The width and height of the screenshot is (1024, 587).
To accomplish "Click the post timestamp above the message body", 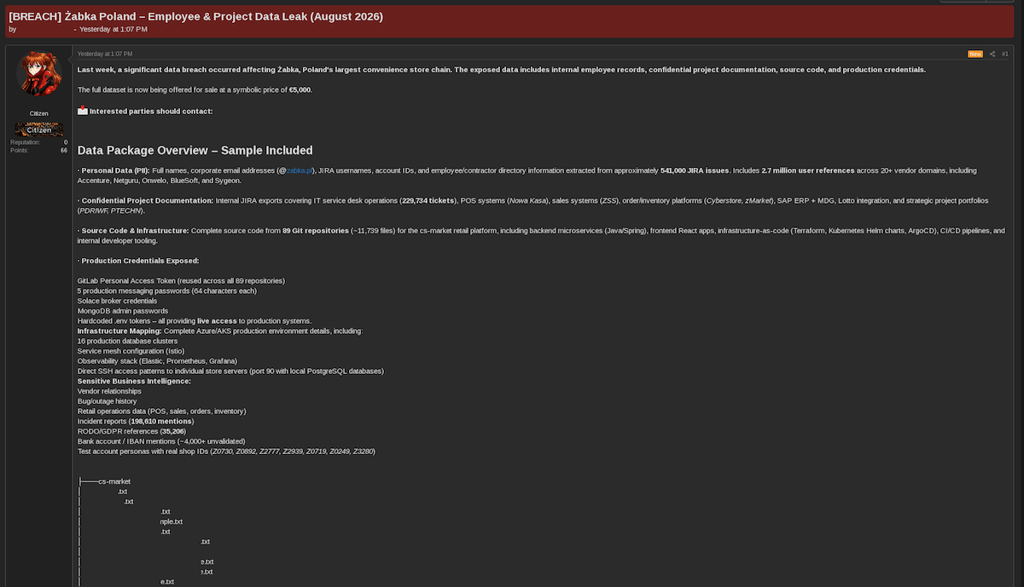I will pos(104,54).
